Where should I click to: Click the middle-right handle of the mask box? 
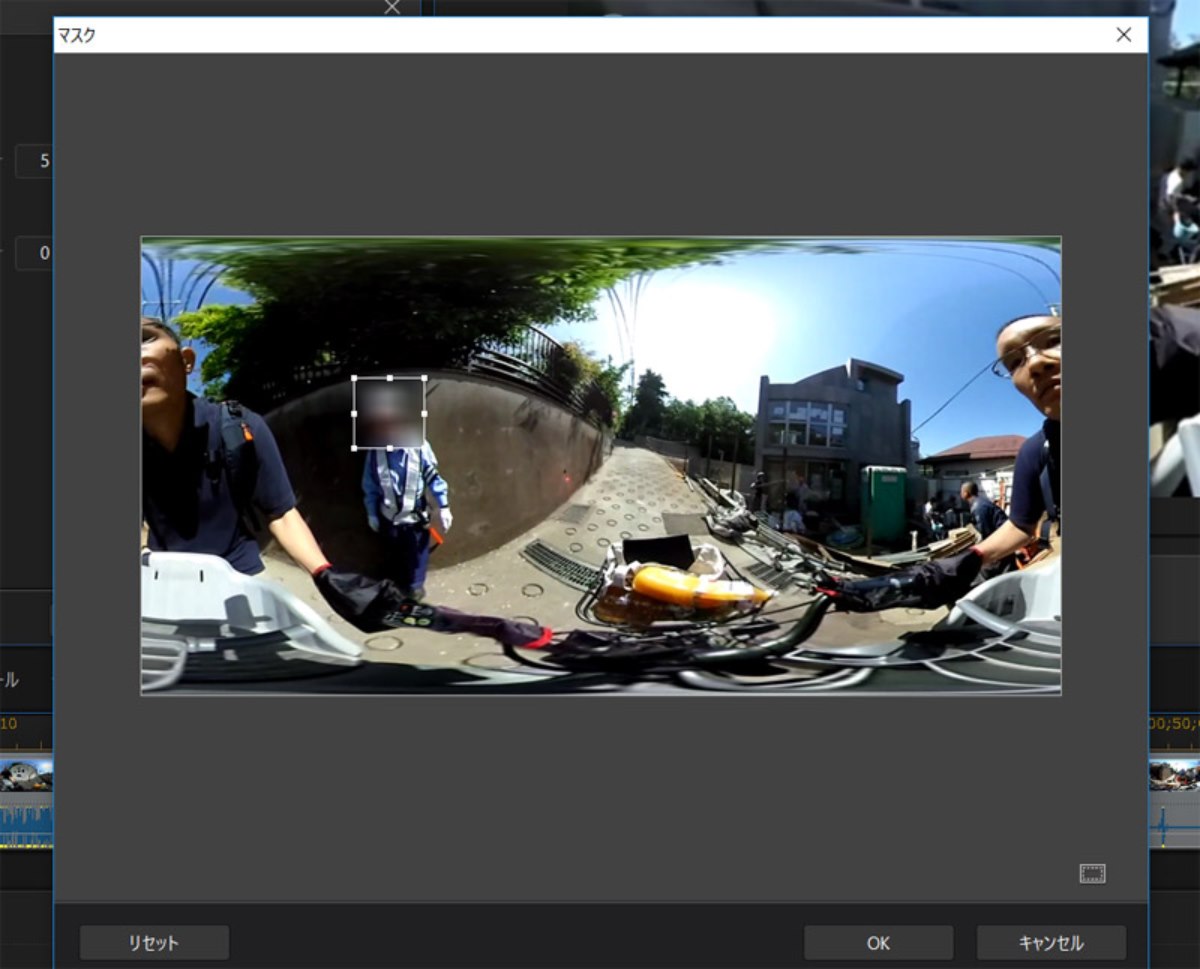pyautogui.click(x=424, y=413)
